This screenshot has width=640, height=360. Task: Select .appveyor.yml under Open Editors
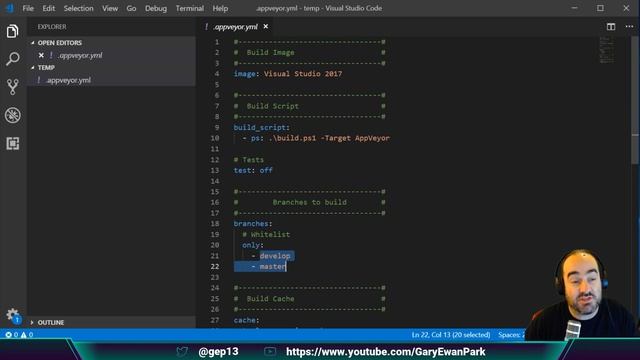pos(80,55)
